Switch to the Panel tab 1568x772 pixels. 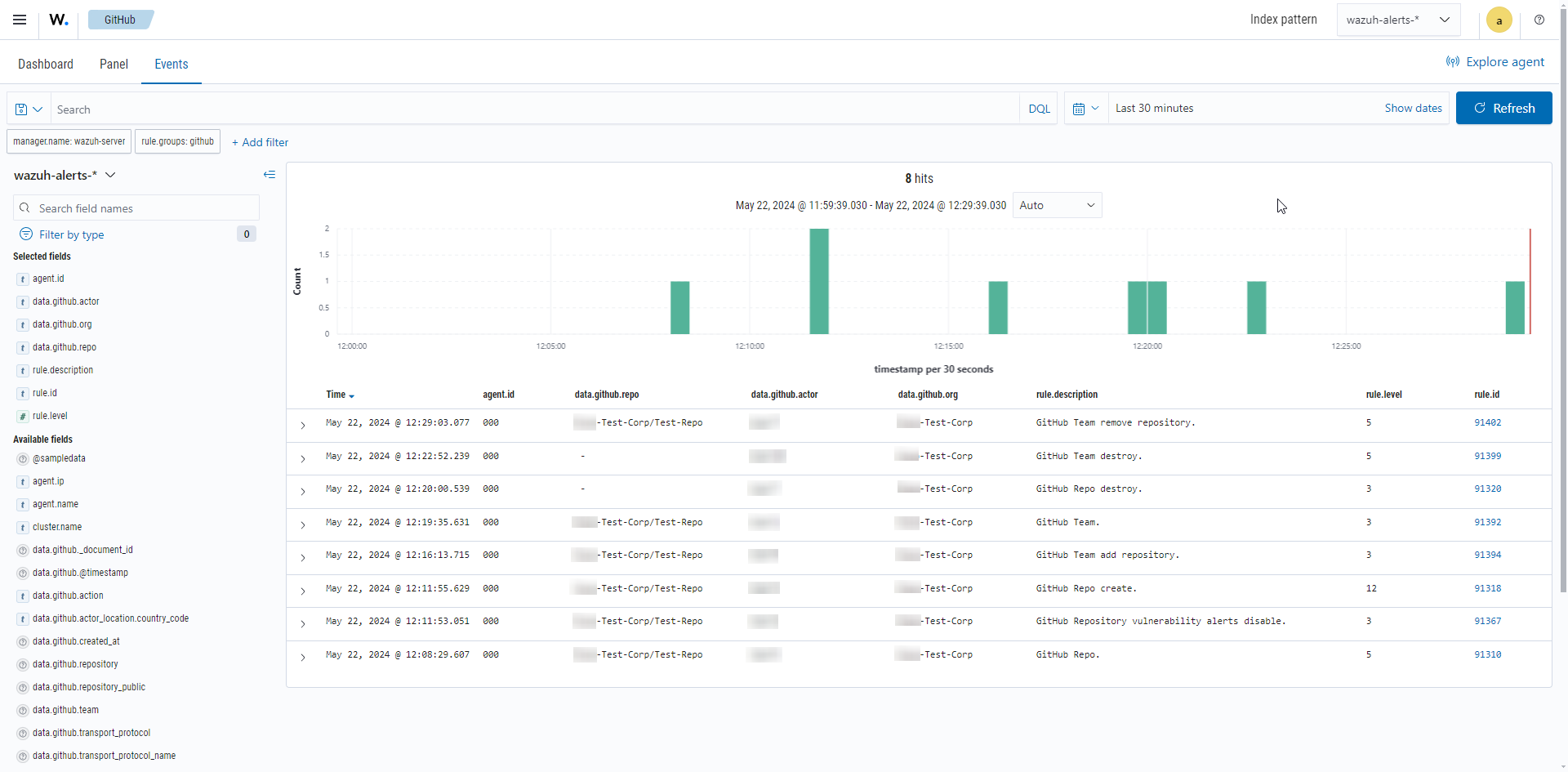pyautogui.click(x=114, y=64)
